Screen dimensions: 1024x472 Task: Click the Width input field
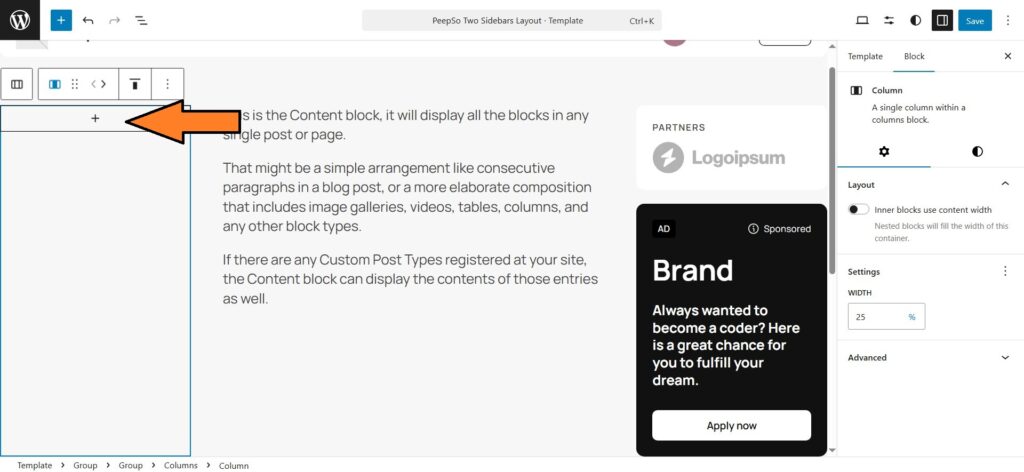point(874,317)
